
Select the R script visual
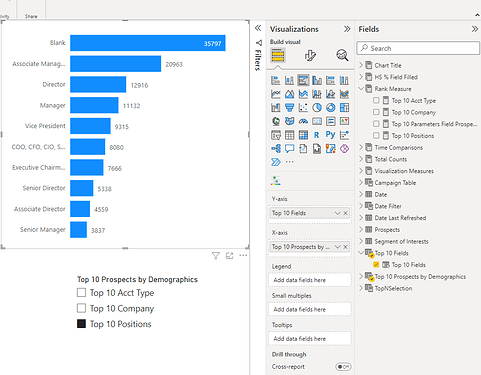pos(317,135)
